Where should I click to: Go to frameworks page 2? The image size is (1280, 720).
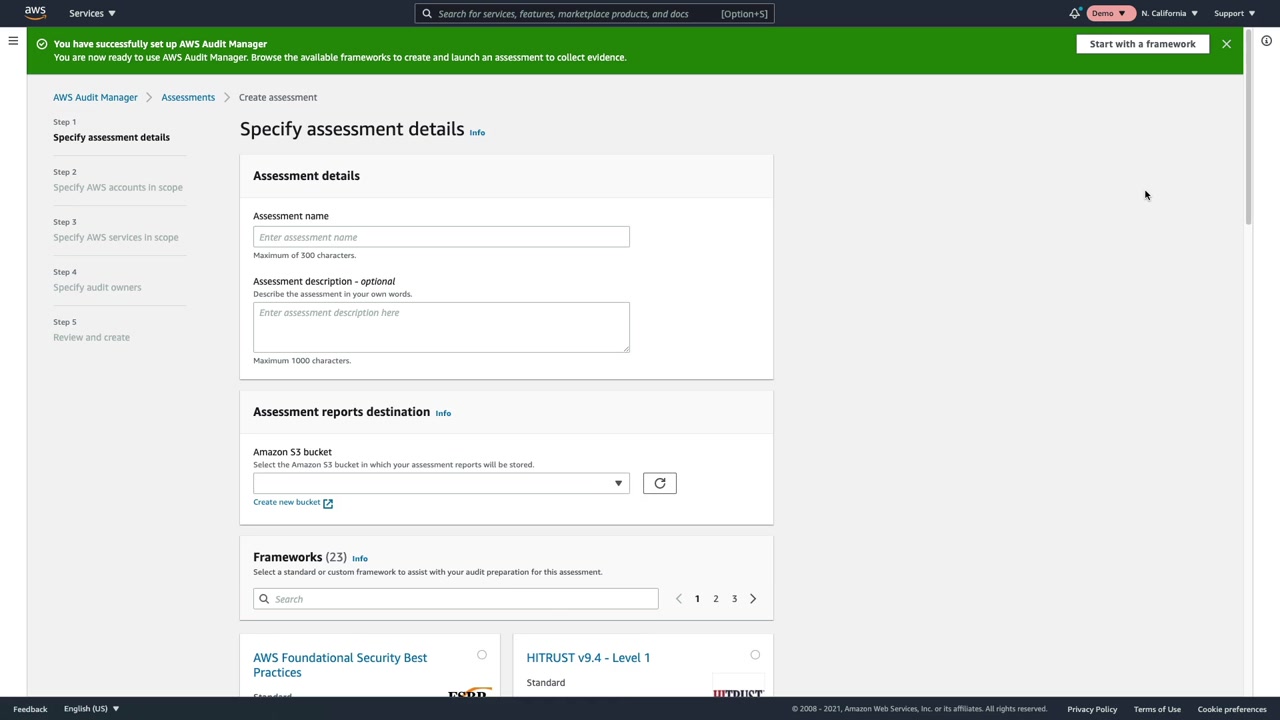pos(716,599)
